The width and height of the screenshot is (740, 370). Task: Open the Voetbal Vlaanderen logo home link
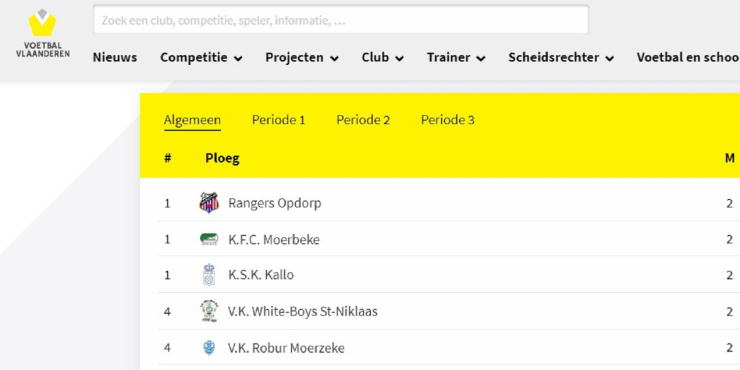coord(42,33)
